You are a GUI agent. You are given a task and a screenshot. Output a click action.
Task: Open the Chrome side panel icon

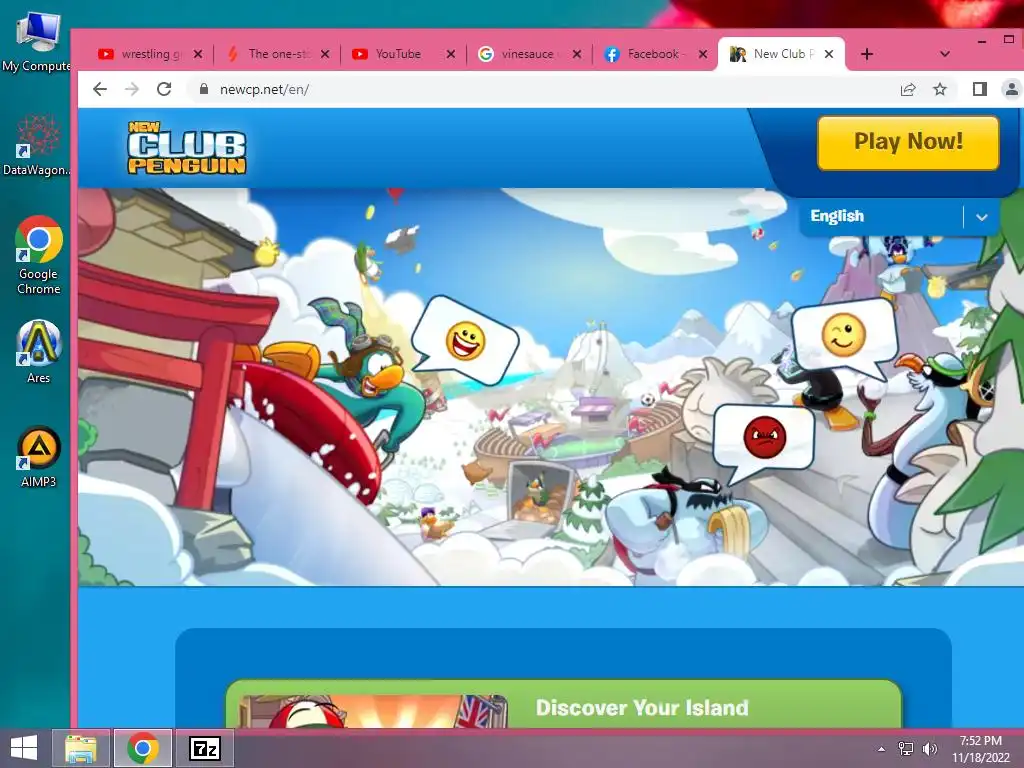tap(980, 89)
